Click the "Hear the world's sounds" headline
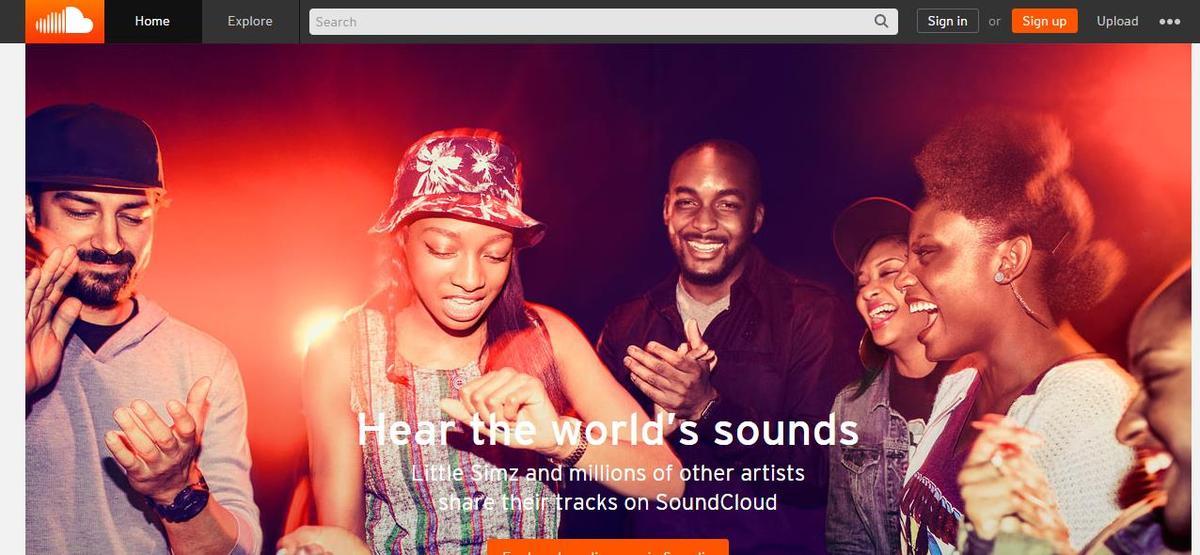The image size is (1200, 555). [x=607, y=431]
